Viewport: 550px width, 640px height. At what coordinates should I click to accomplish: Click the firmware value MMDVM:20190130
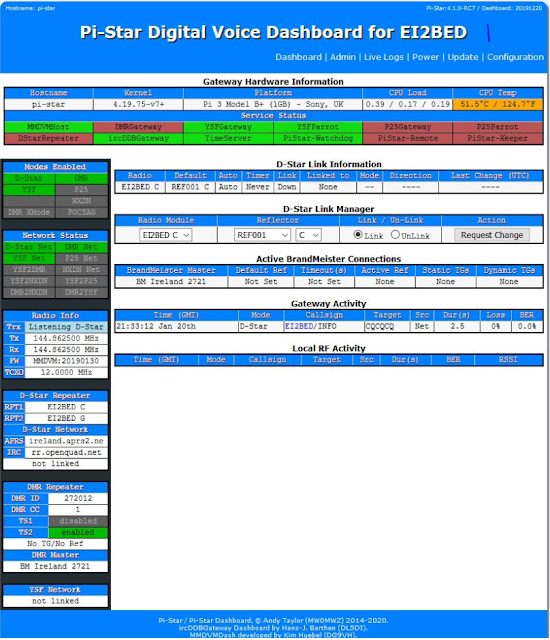click(x=66, y=361)
